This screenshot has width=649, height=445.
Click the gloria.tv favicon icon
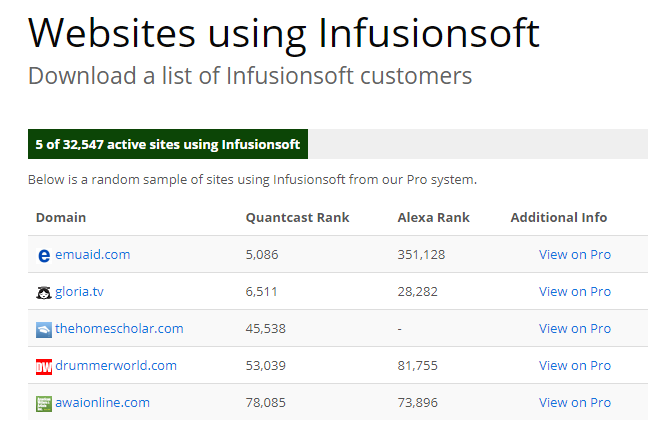[x=44, y=293]
